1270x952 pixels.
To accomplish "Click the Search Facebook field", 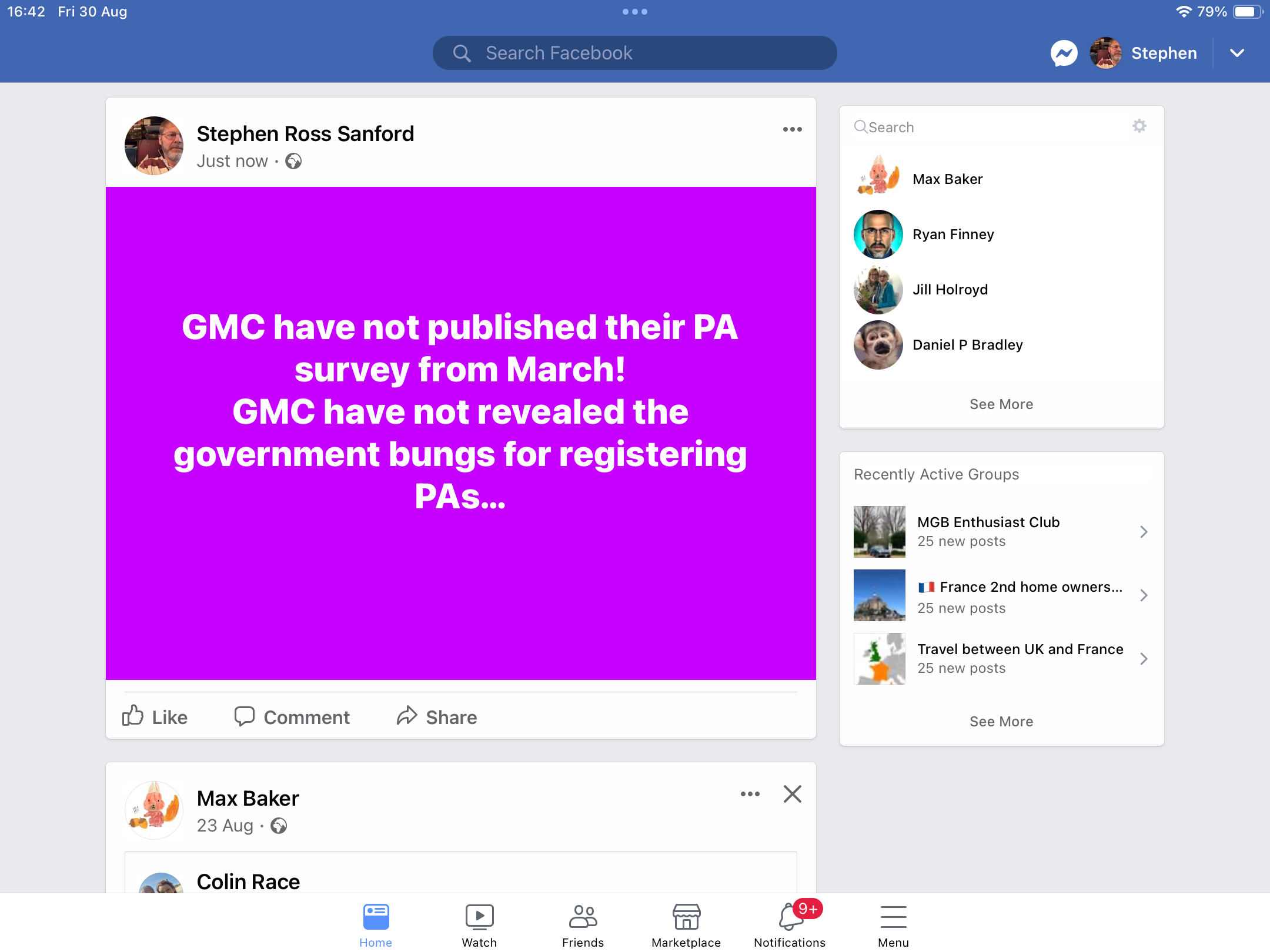I will point(634,53).
